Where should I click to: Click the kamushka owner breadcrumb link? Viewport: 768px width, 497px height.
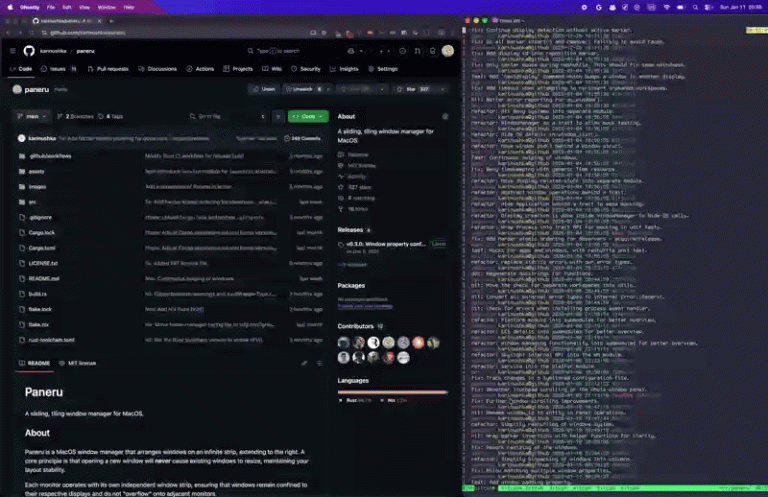click(53, 51)
